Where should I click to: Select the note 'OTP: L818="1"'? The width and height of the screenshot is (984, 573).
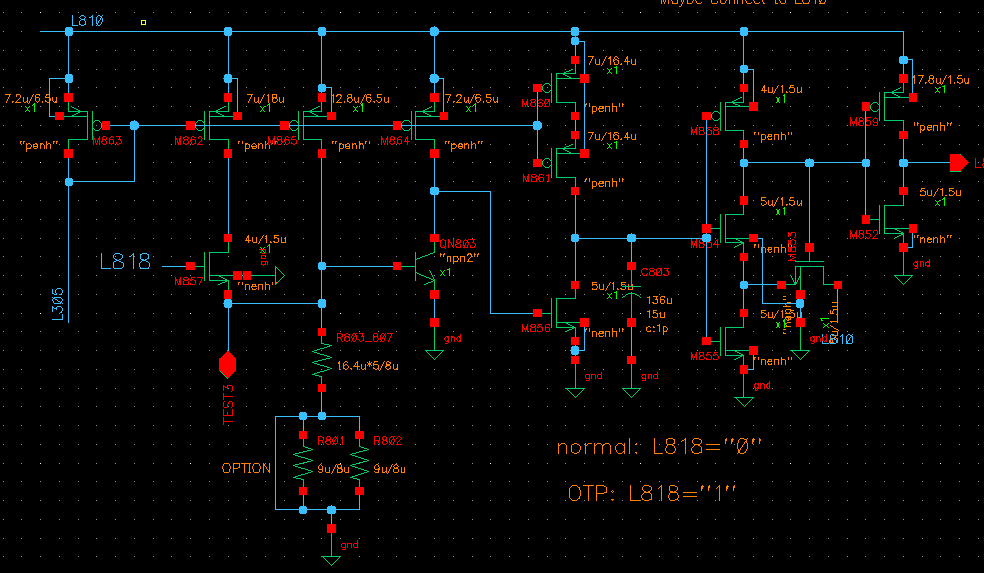pyautogui.click(x=651, y=493)
